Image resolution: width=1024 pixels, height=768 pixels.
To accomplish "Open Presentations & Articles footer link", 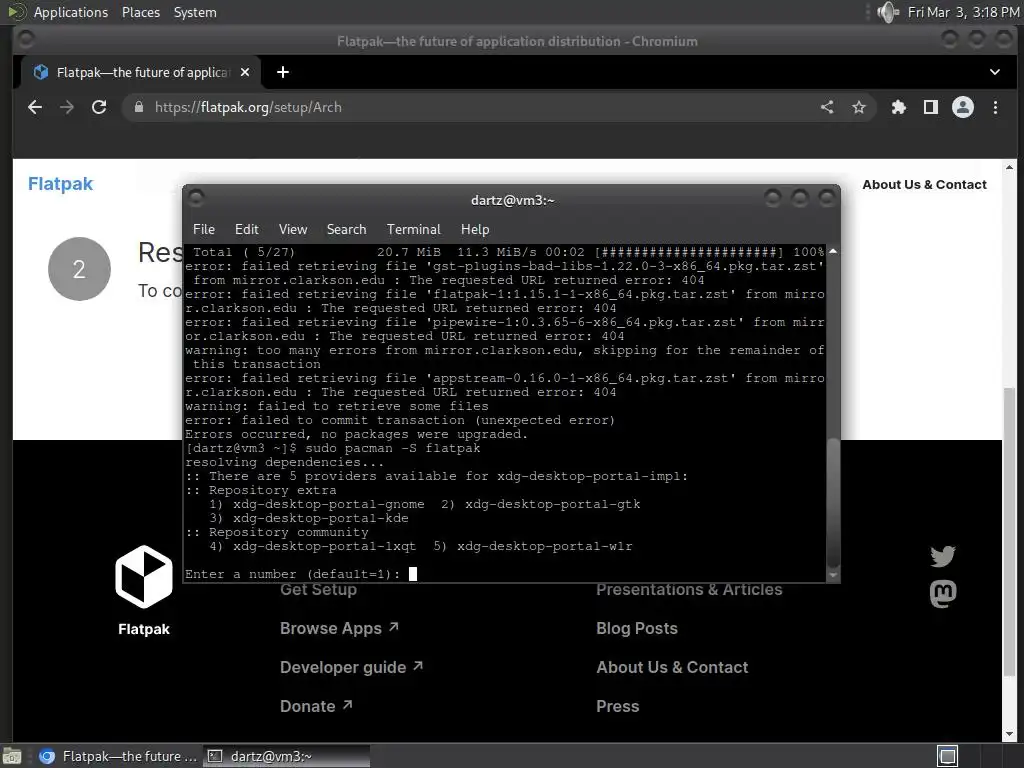I will 689,590.
